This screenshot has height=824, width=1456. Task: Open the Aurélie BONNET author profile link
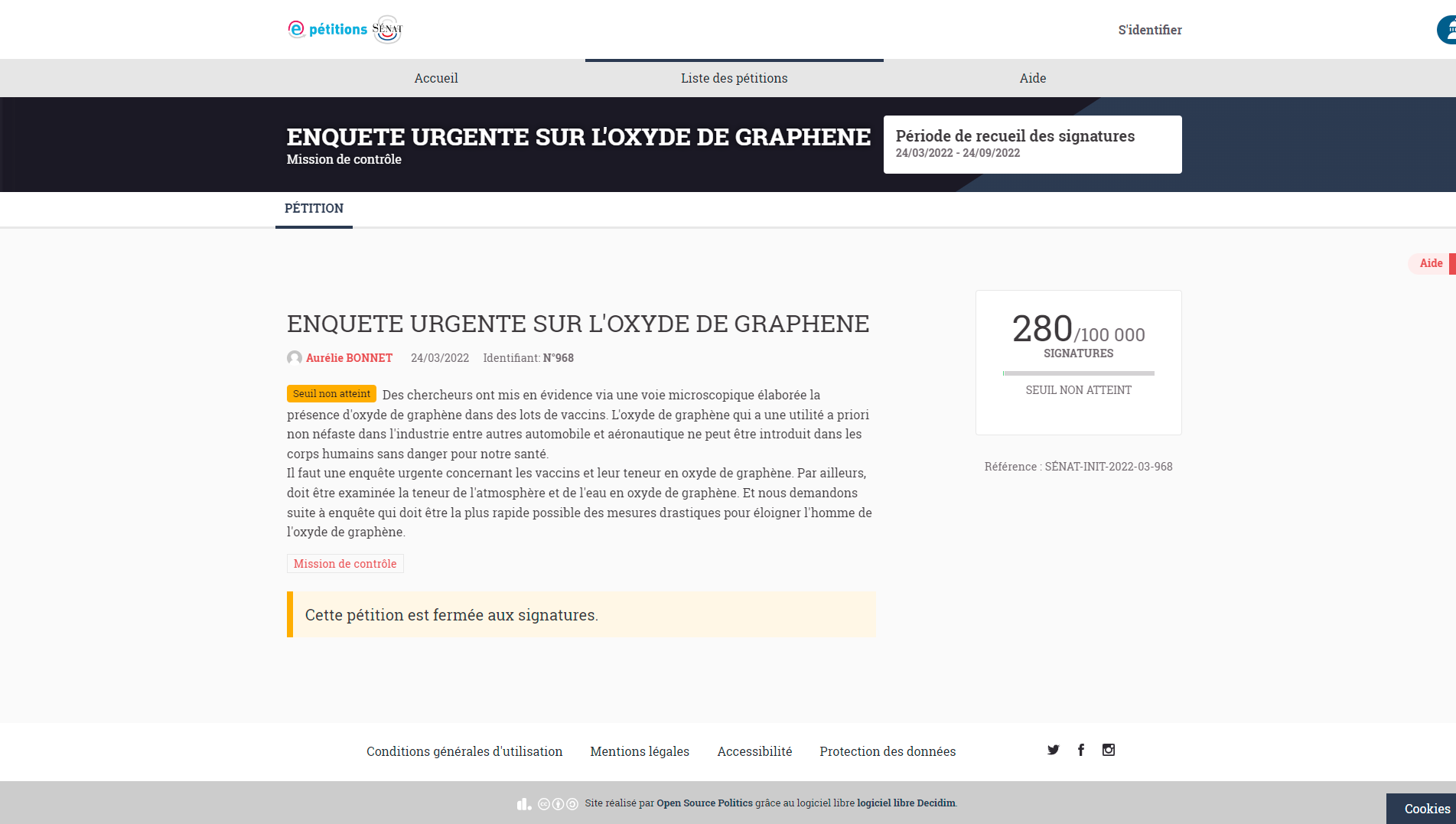pos(349,358)
